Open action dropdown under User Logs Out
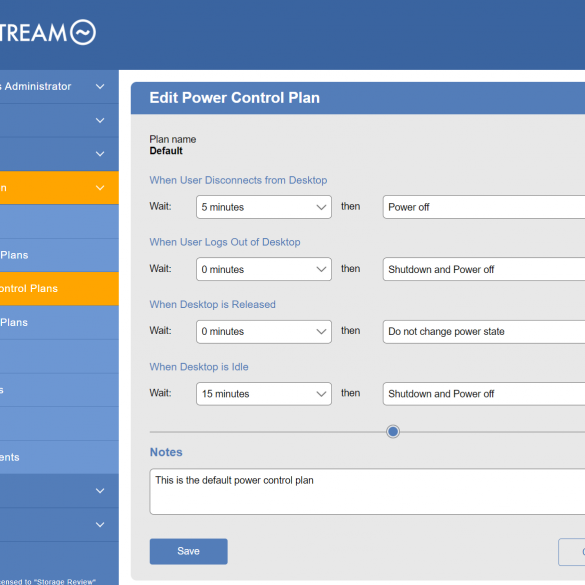Image resolution: width=585 pixels, height=585 pixels. 484,269
